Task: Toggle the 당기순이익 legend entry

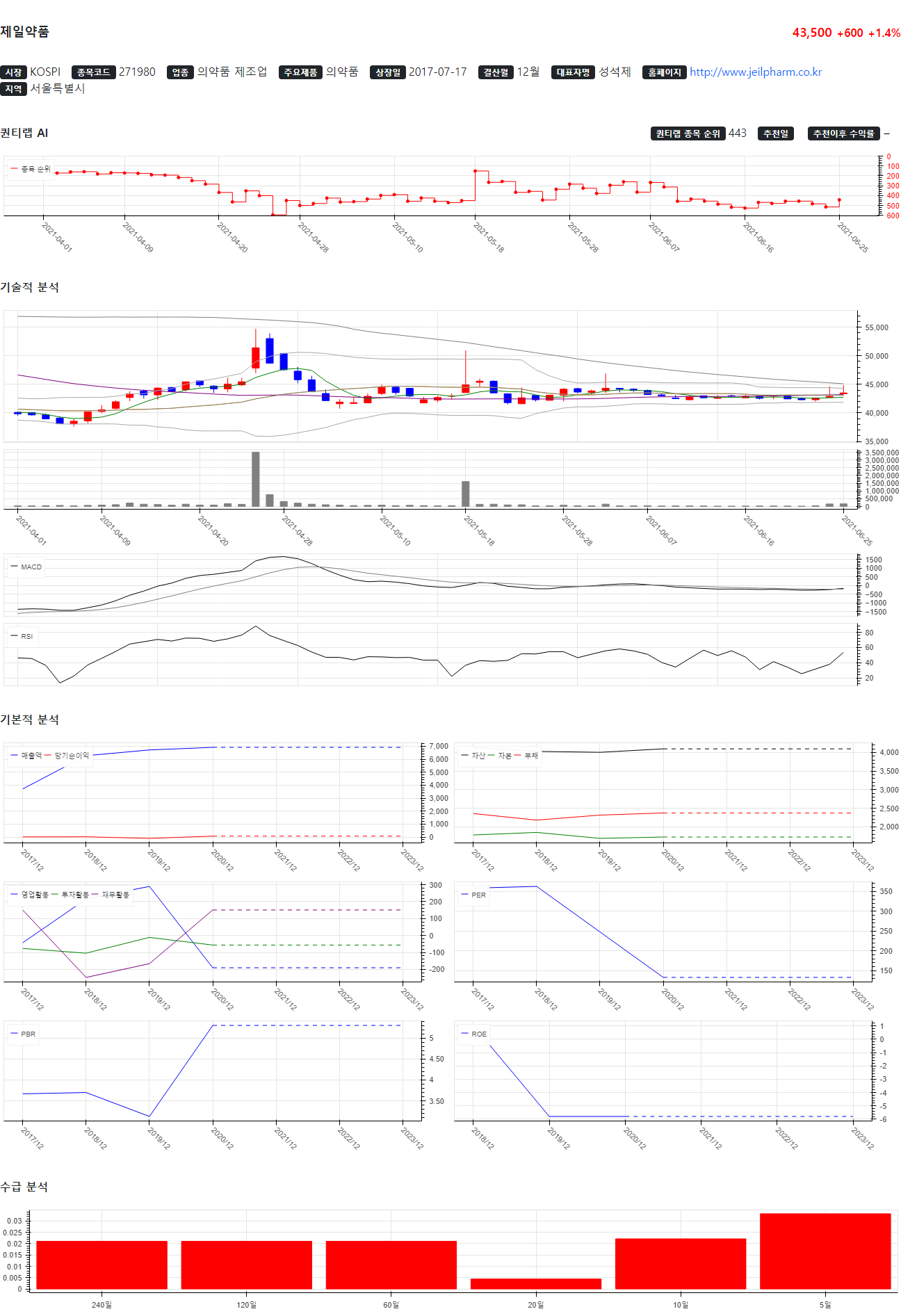Action: 67,756
